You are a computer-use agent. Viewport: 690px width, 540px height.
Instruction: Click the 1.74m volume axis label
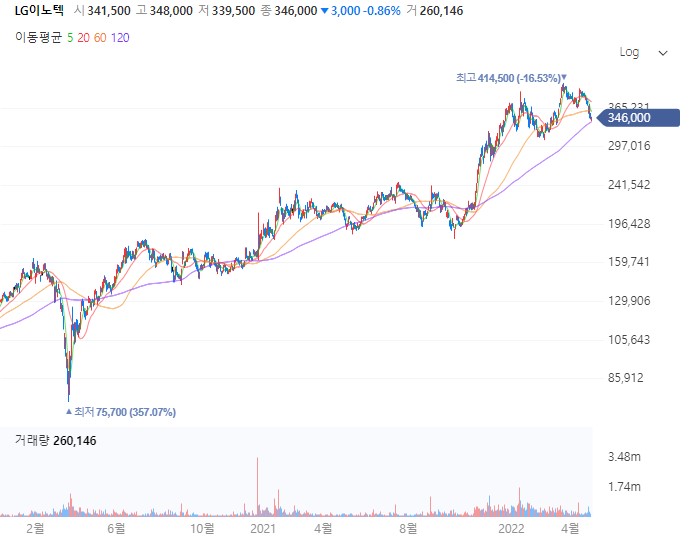[x=624, y=487]
